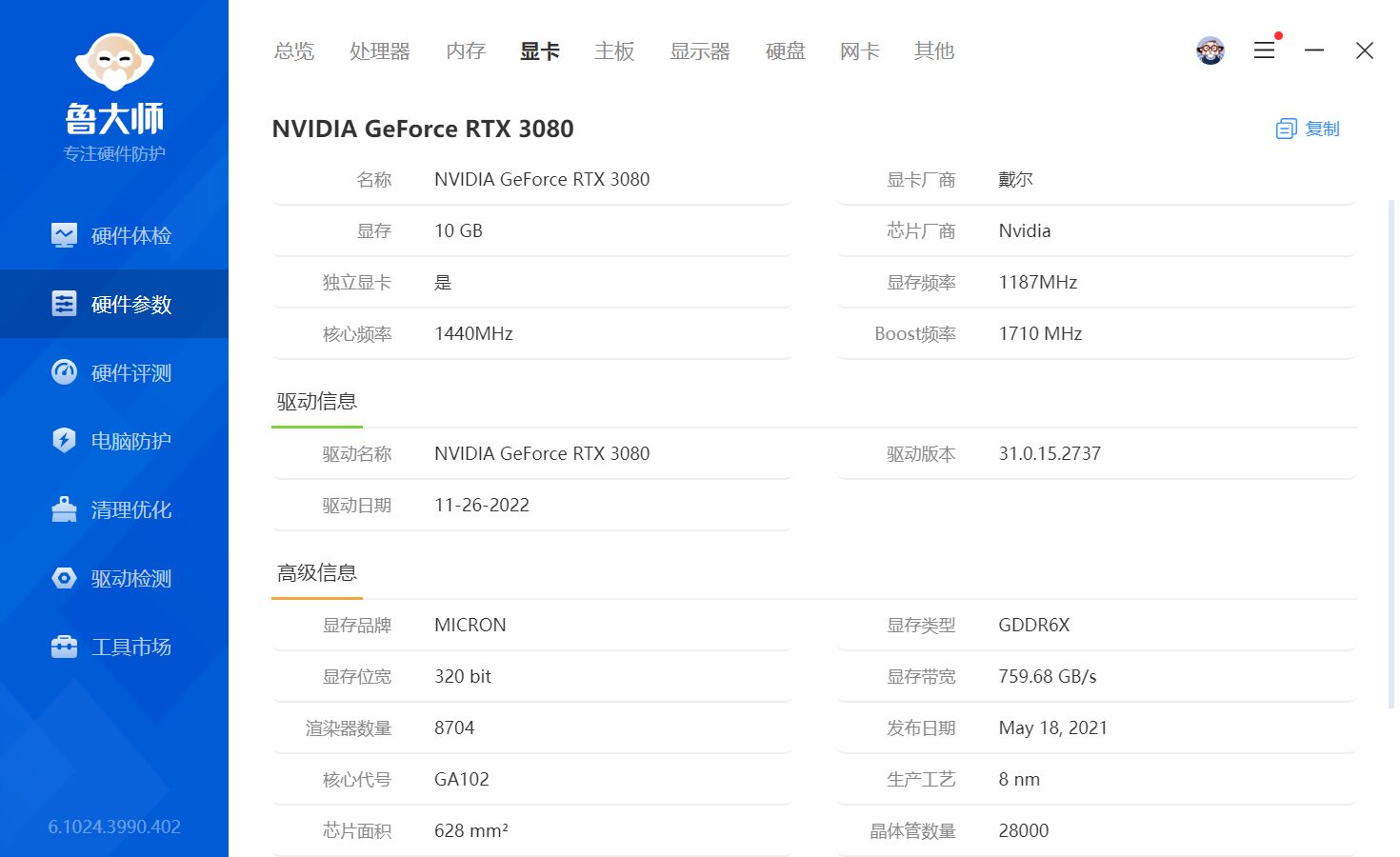Switch to the 处理器 tab

[380, 50]
